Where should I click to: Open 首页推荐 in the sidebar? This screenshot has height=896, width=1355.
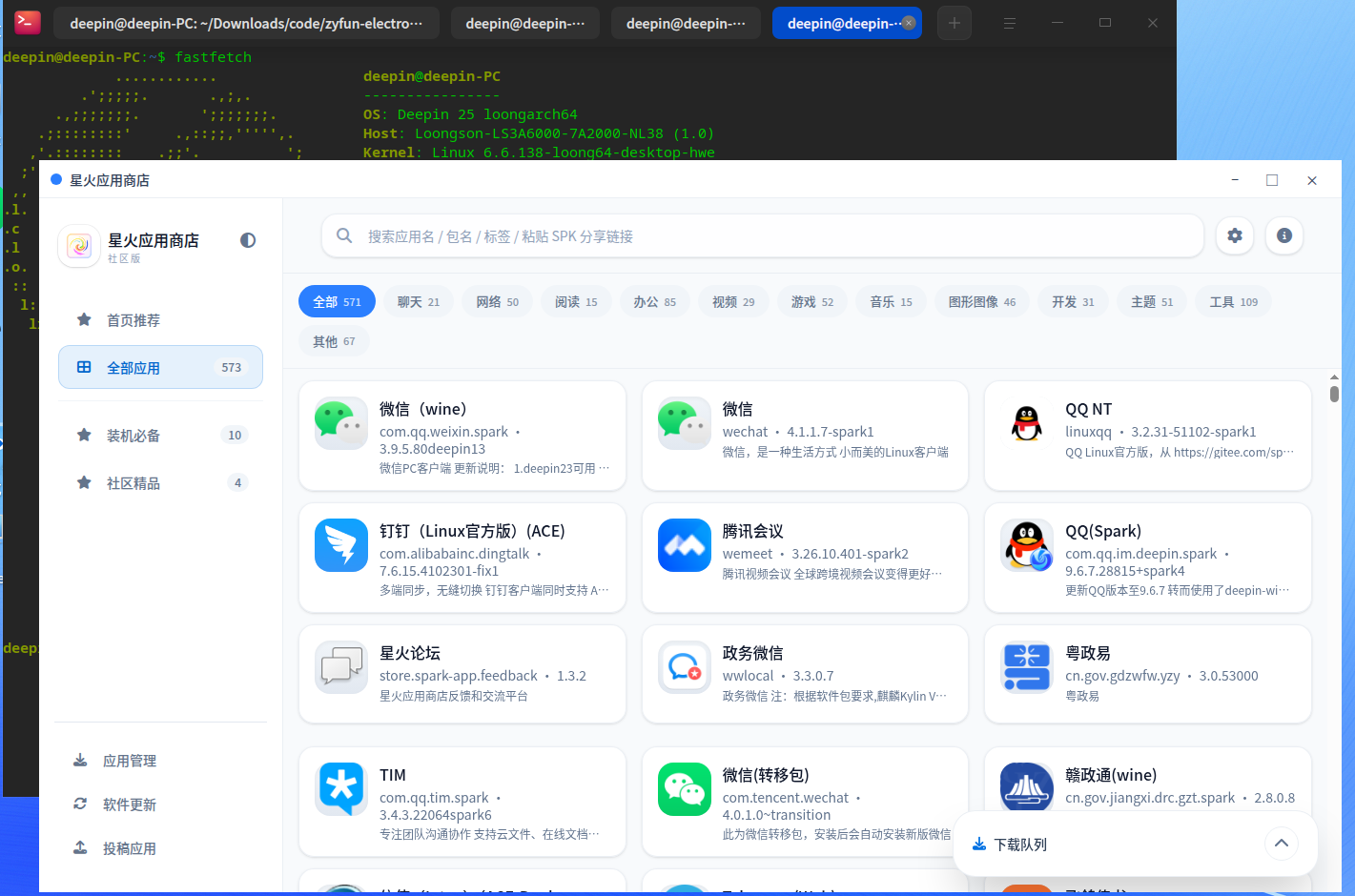(160, 320)
